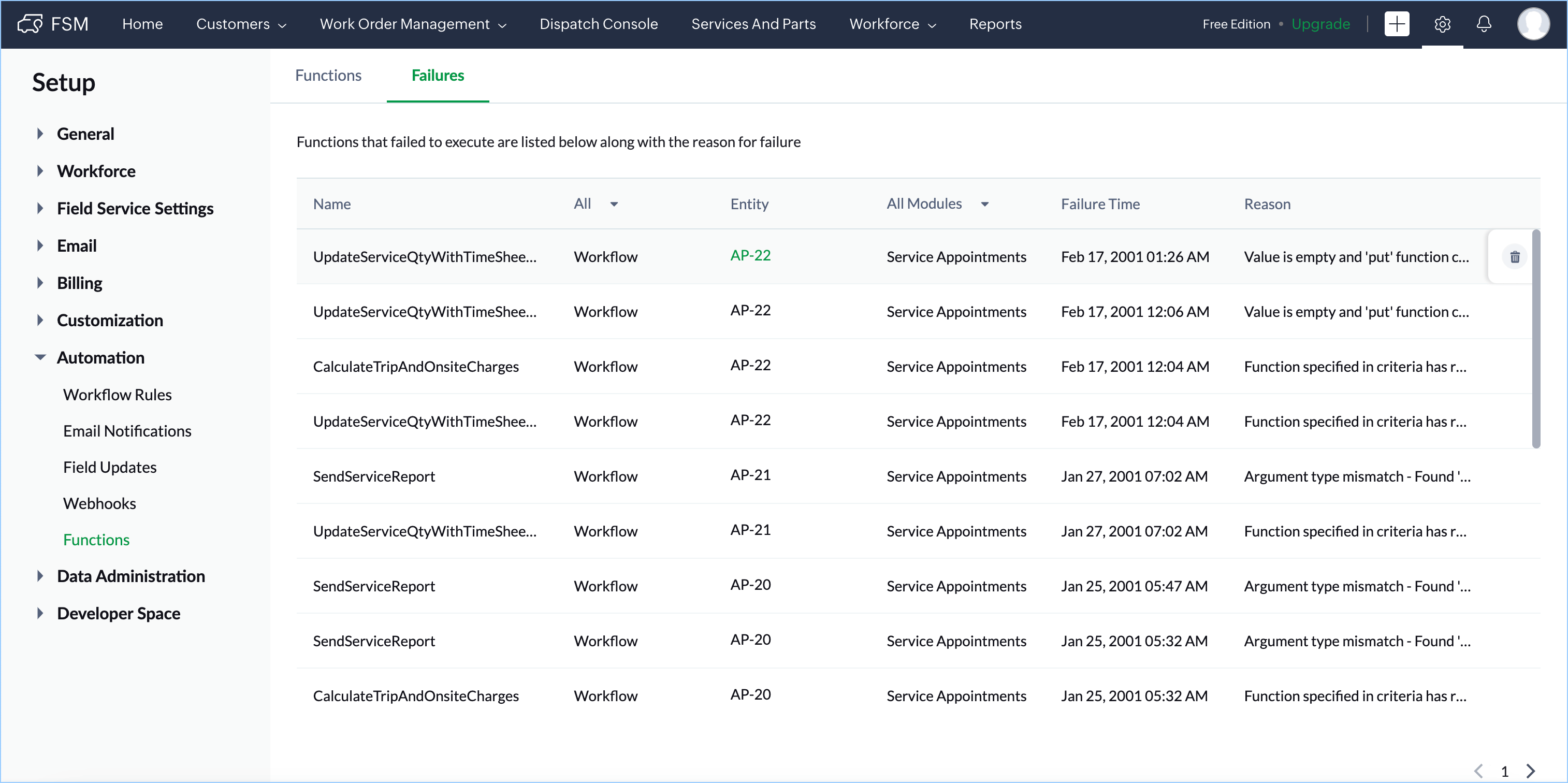This screenshot has height=783, width=1568.
Task: Expand the Field Service Settings section
Action: [40, 208]
